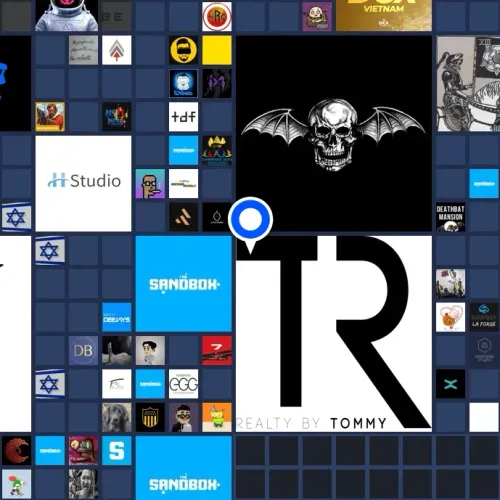Select the dog photo tile
This screenshot has width=500, height=500.
[117, 417]
